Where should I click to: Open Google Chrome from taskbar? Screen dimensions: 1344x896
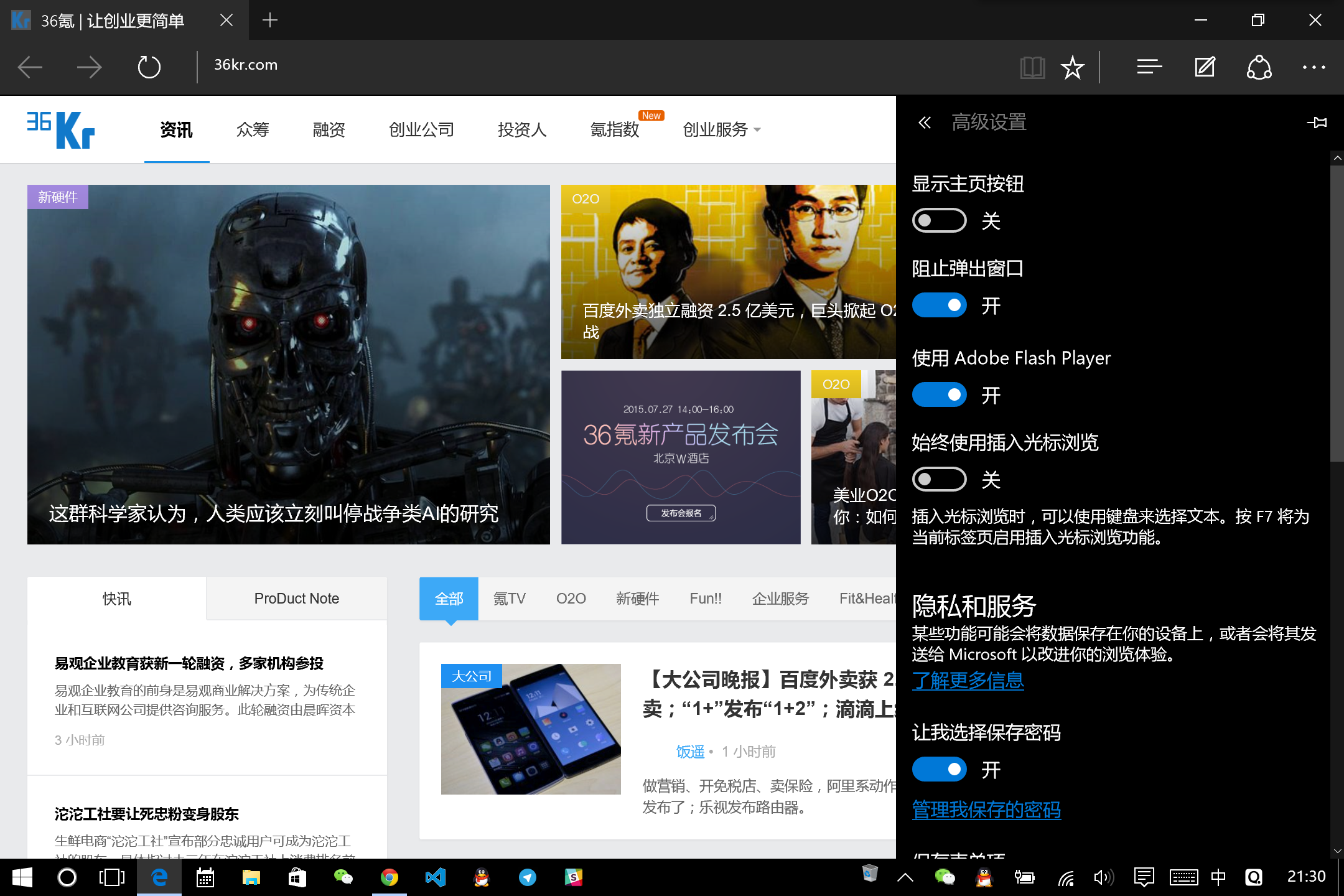(390, 877)
